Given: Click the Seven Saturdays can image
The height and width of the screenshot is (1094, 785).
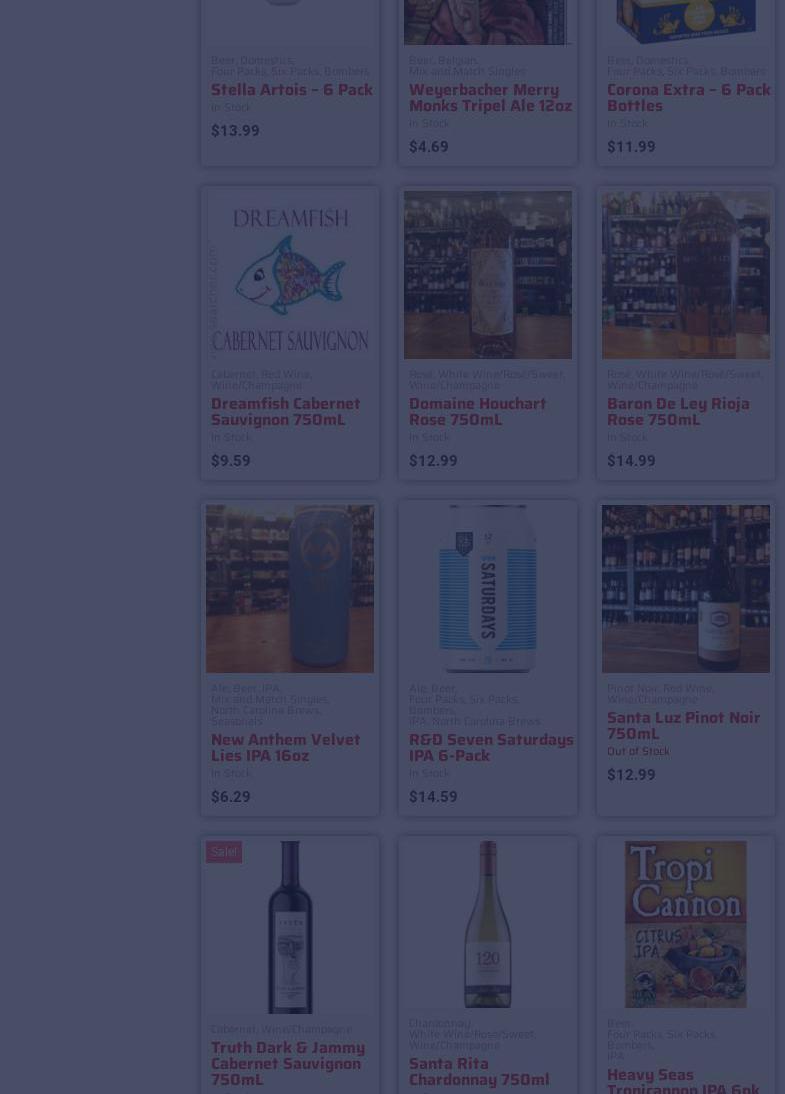Looking at the screenshot, I should [x=488, y=589].
